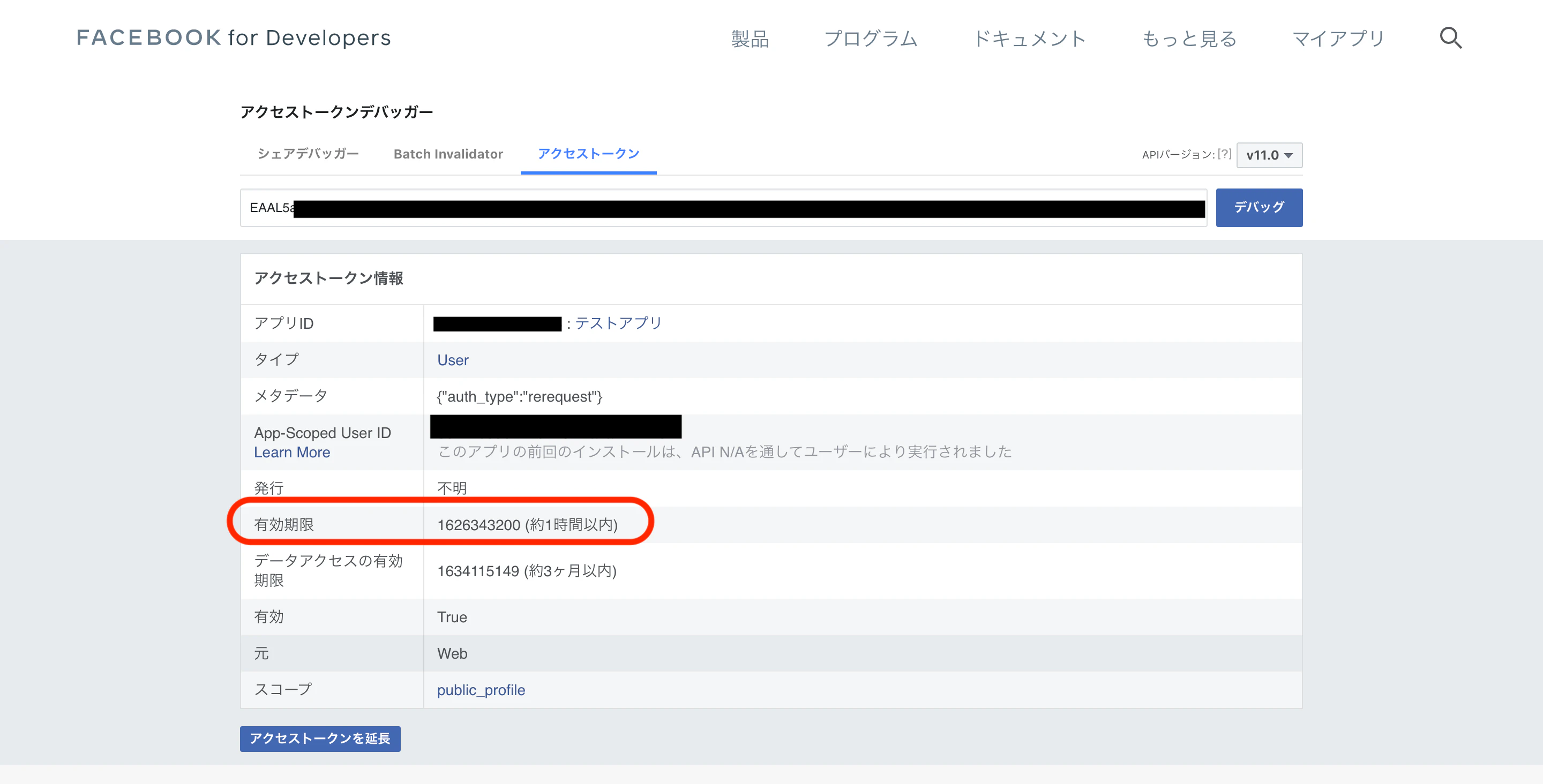Switch to the Batch Invalidator tab

pos(448,154)
